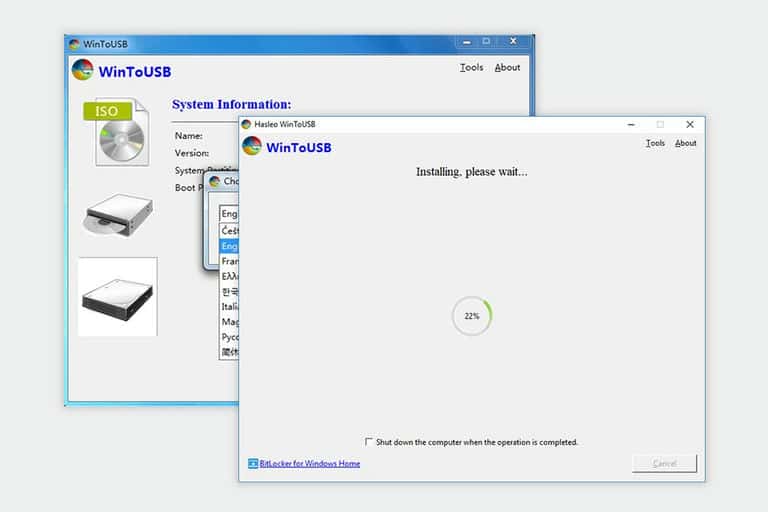The width and height of the screenshot is (768, 512).
Task: Open Tools menu in Hasleo WinToUSB window
Action: point(655,143)
